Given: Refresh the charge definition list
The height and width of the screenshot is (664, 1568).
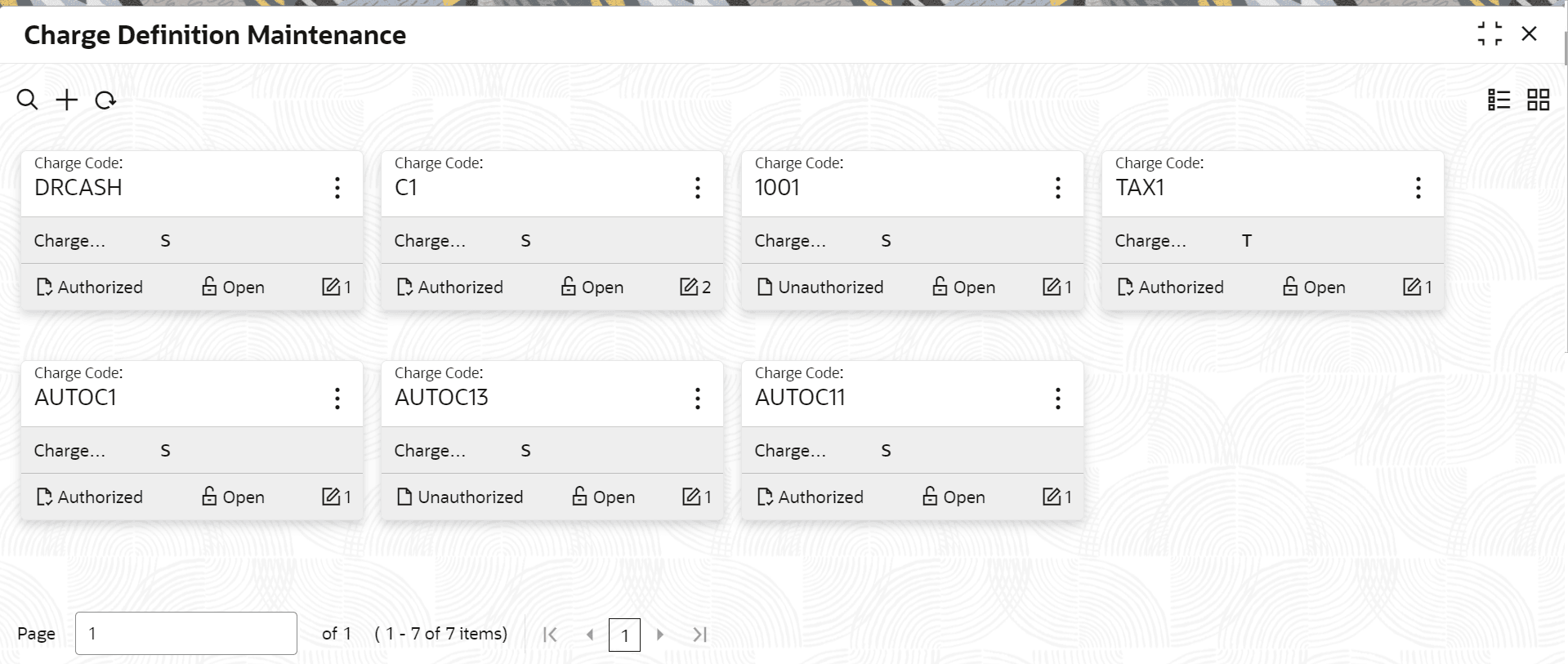Looking at the screenshot, I should click(105, 100).
